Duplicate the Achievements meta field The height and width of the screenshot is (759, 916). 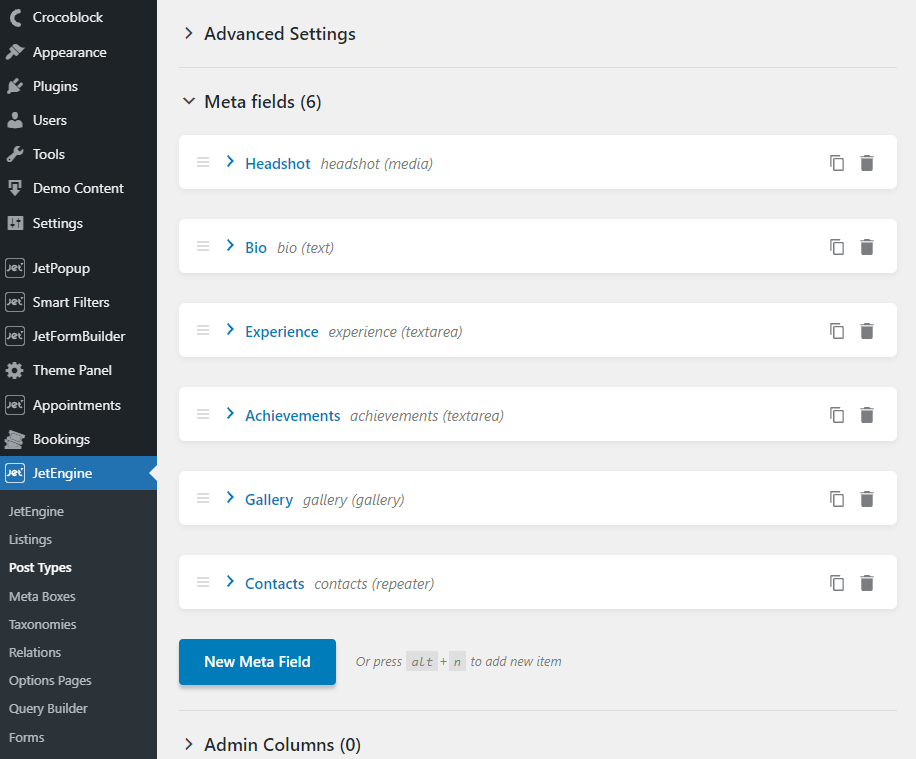[837, 415]
